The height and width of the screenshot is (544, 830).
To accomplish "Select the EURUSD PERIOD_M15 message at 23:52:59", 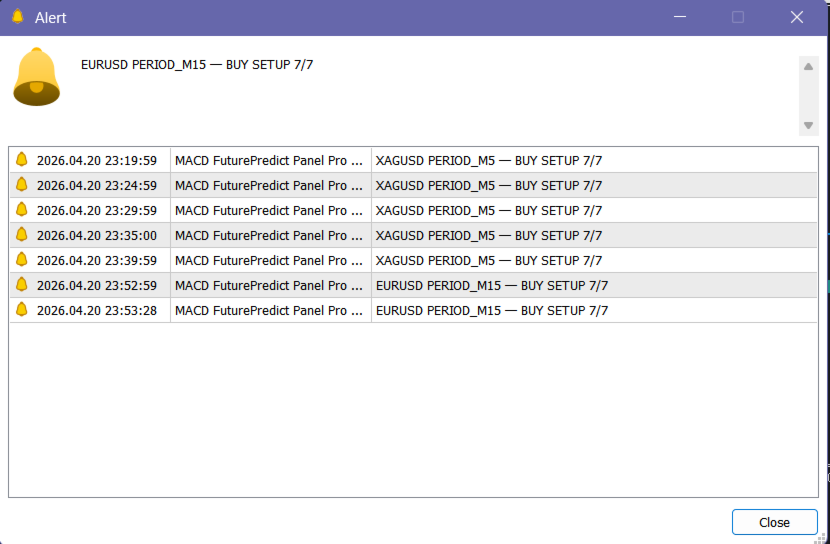I will click(491, 285).
